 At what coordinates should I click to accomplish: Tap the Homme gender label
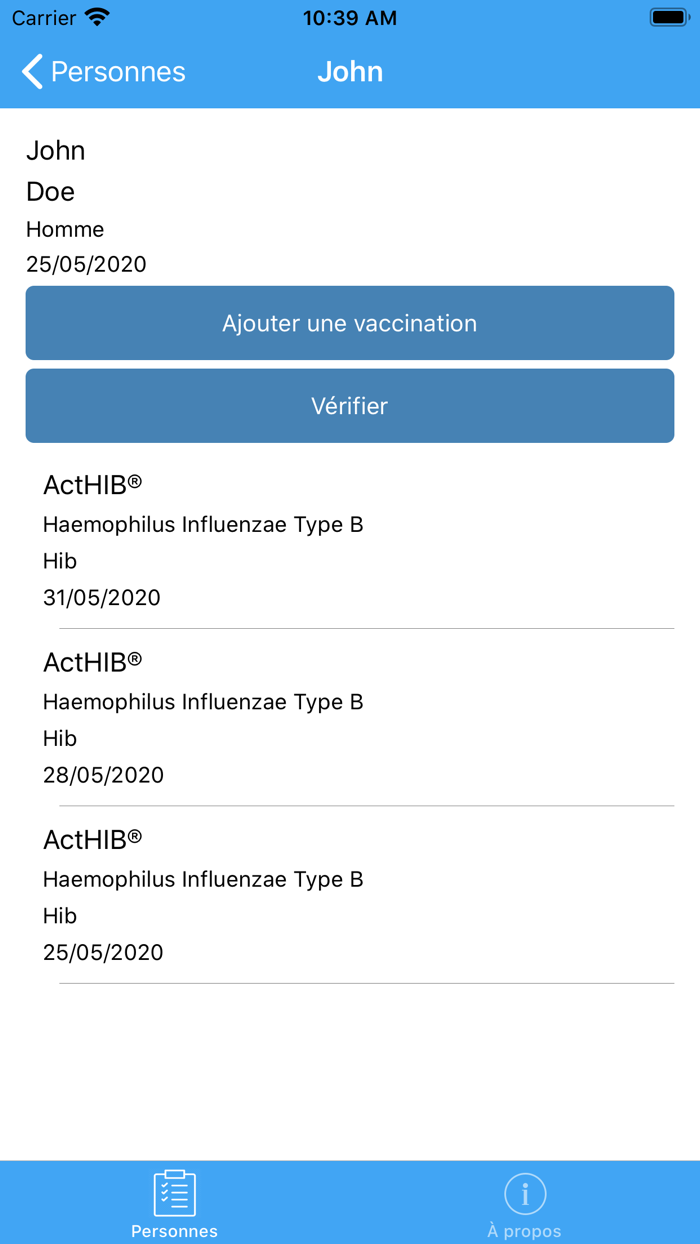[x=65, y=229]
